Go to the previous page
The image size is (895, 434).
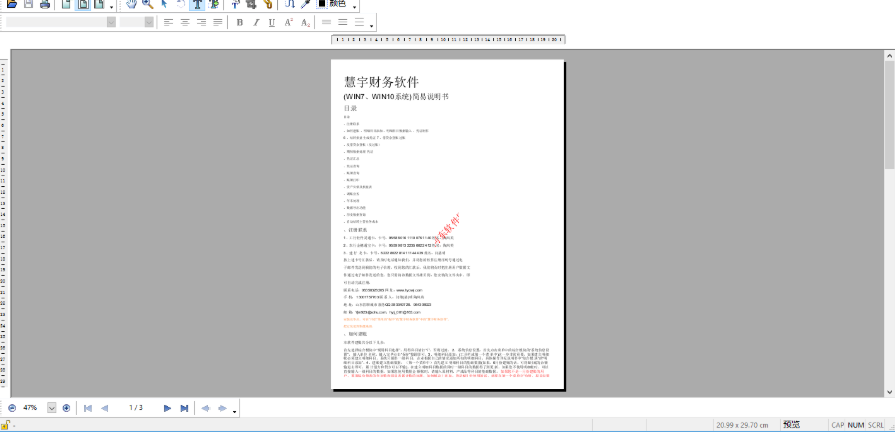[104, 408]
